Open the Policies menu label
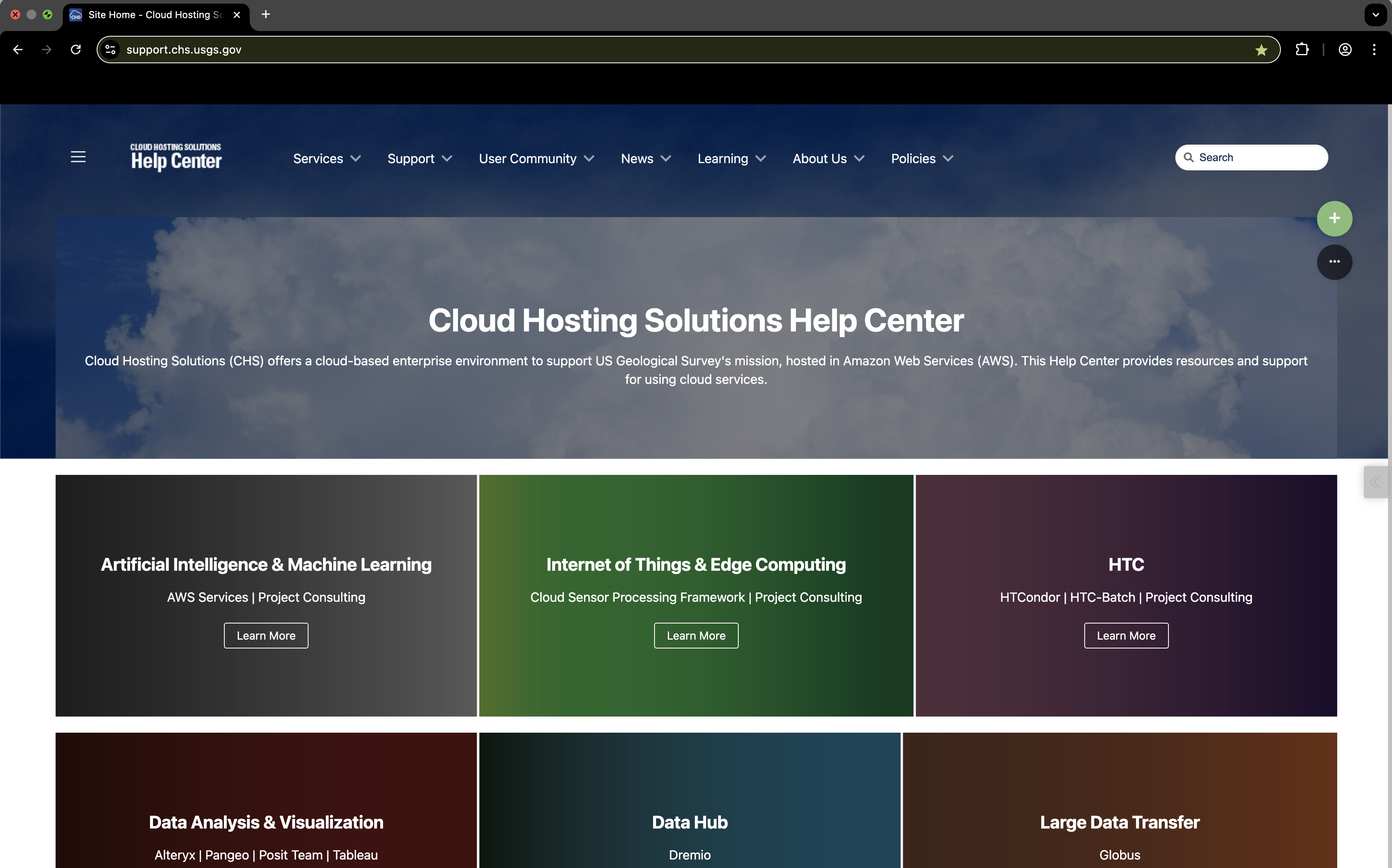Screen dimensions: 1392x868 click(913, 158)
